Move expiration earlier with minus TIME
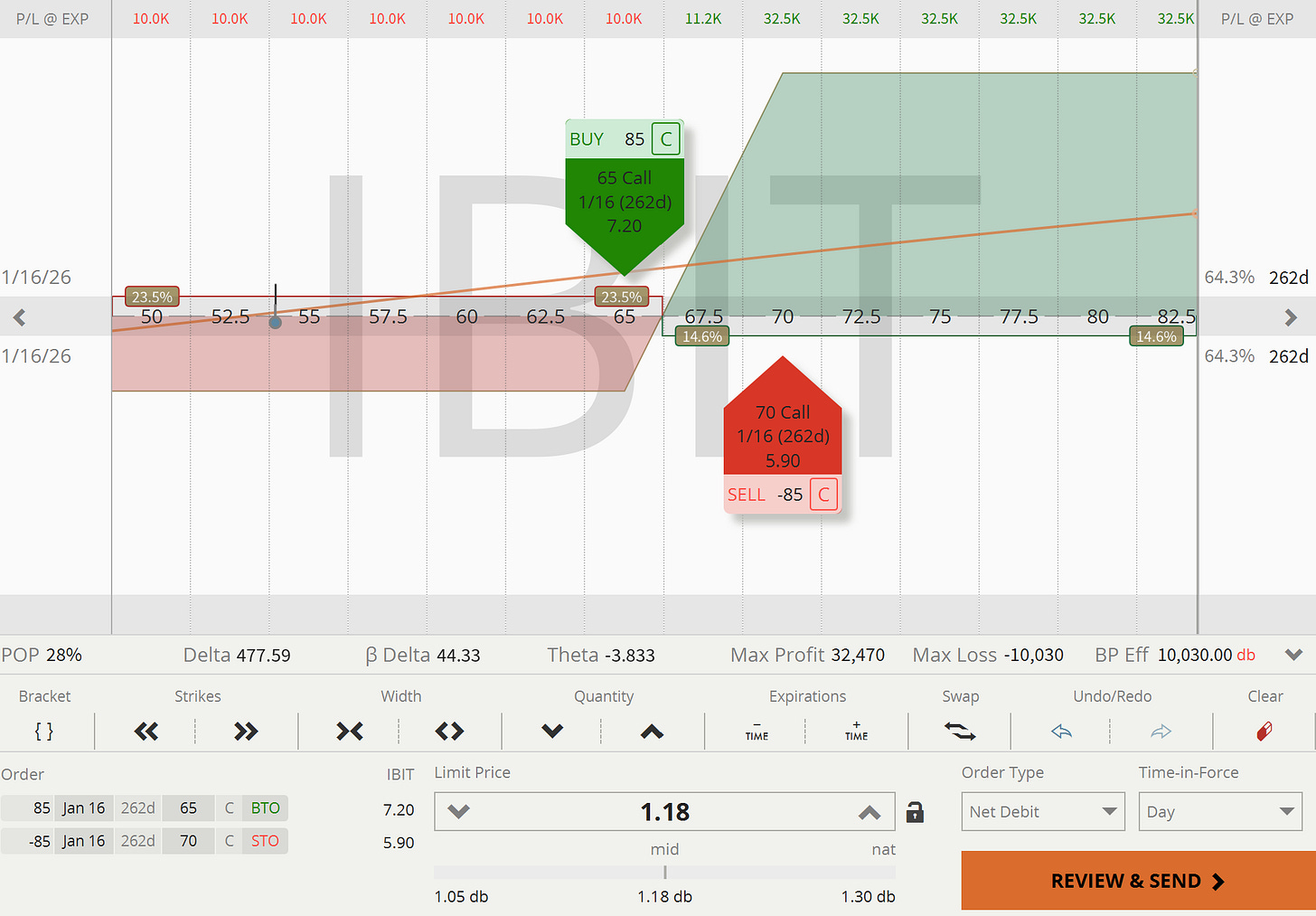This screenshot has height=916, width=1316. (x=757, y=731)
